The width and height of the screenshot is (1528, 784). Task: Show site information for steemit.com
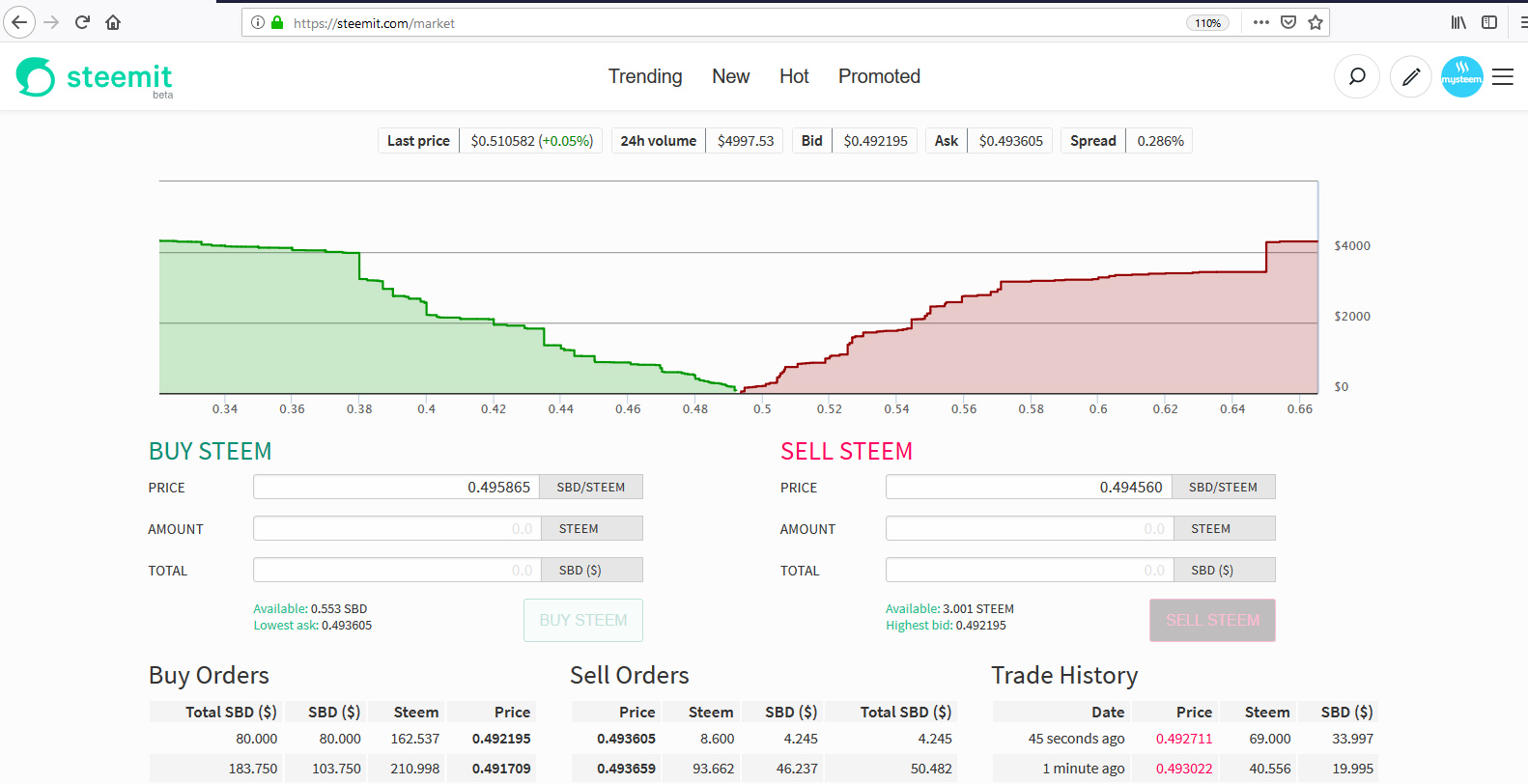pos(257,22)
